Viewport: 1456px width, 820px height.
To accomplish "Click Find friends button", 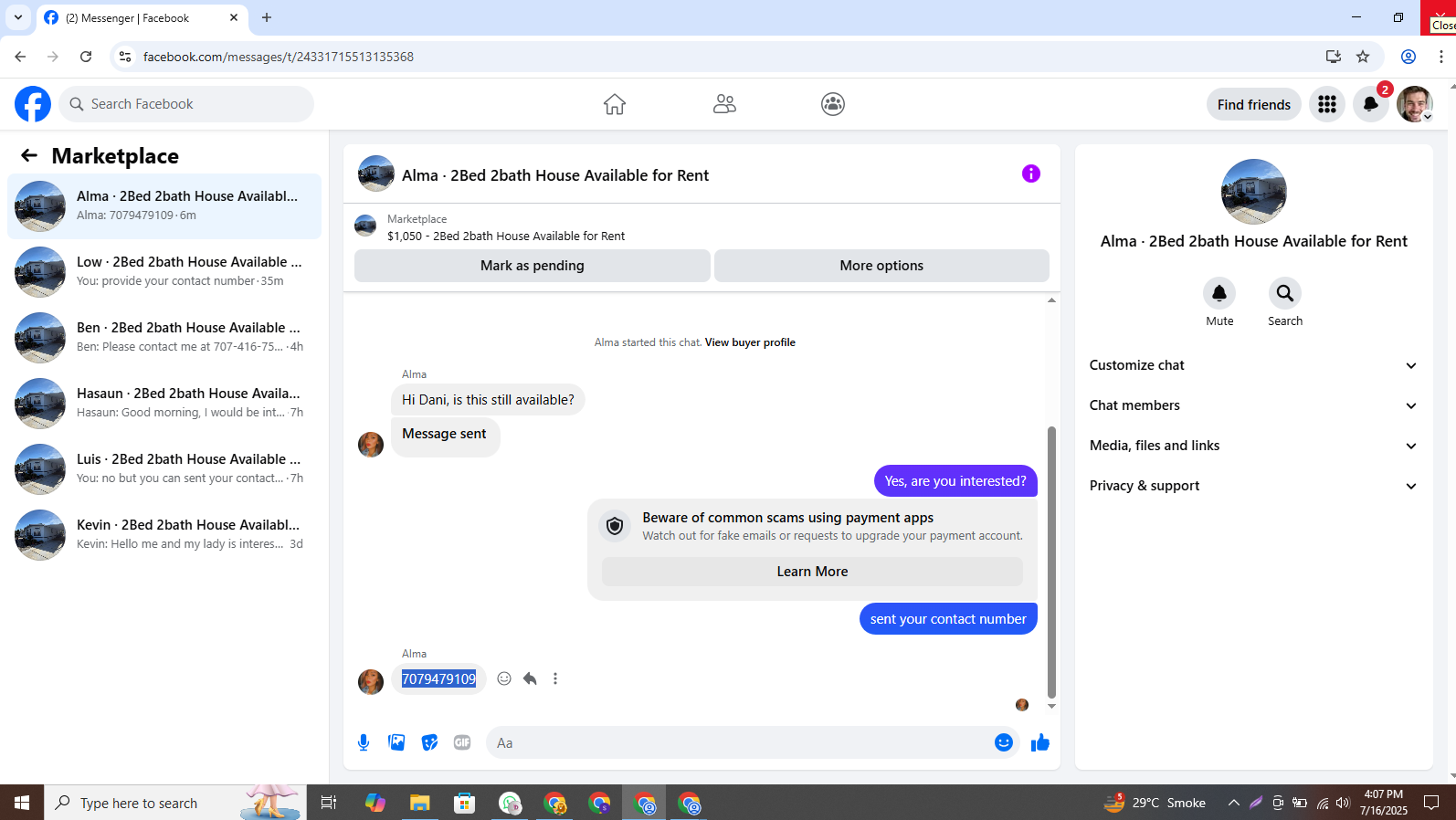I will 1253,104.
